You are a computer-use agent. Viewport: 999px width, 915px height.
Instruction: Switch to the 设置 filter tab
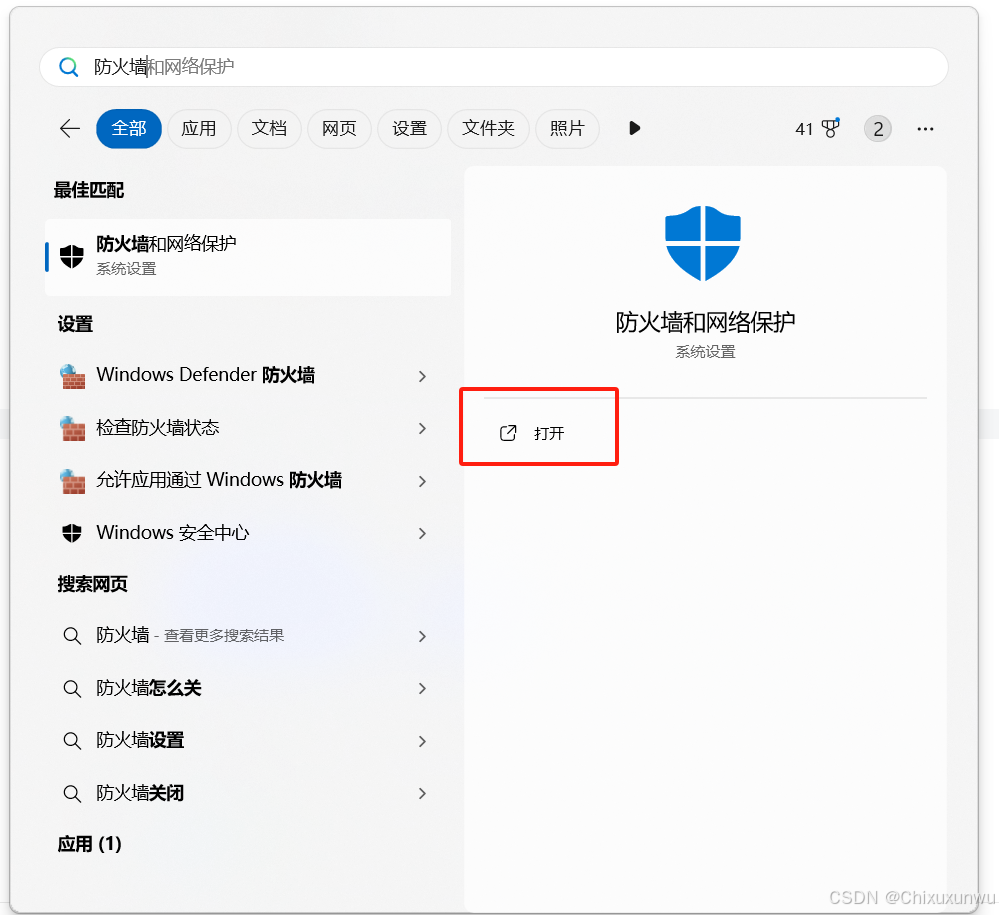(x=409, y=129)
